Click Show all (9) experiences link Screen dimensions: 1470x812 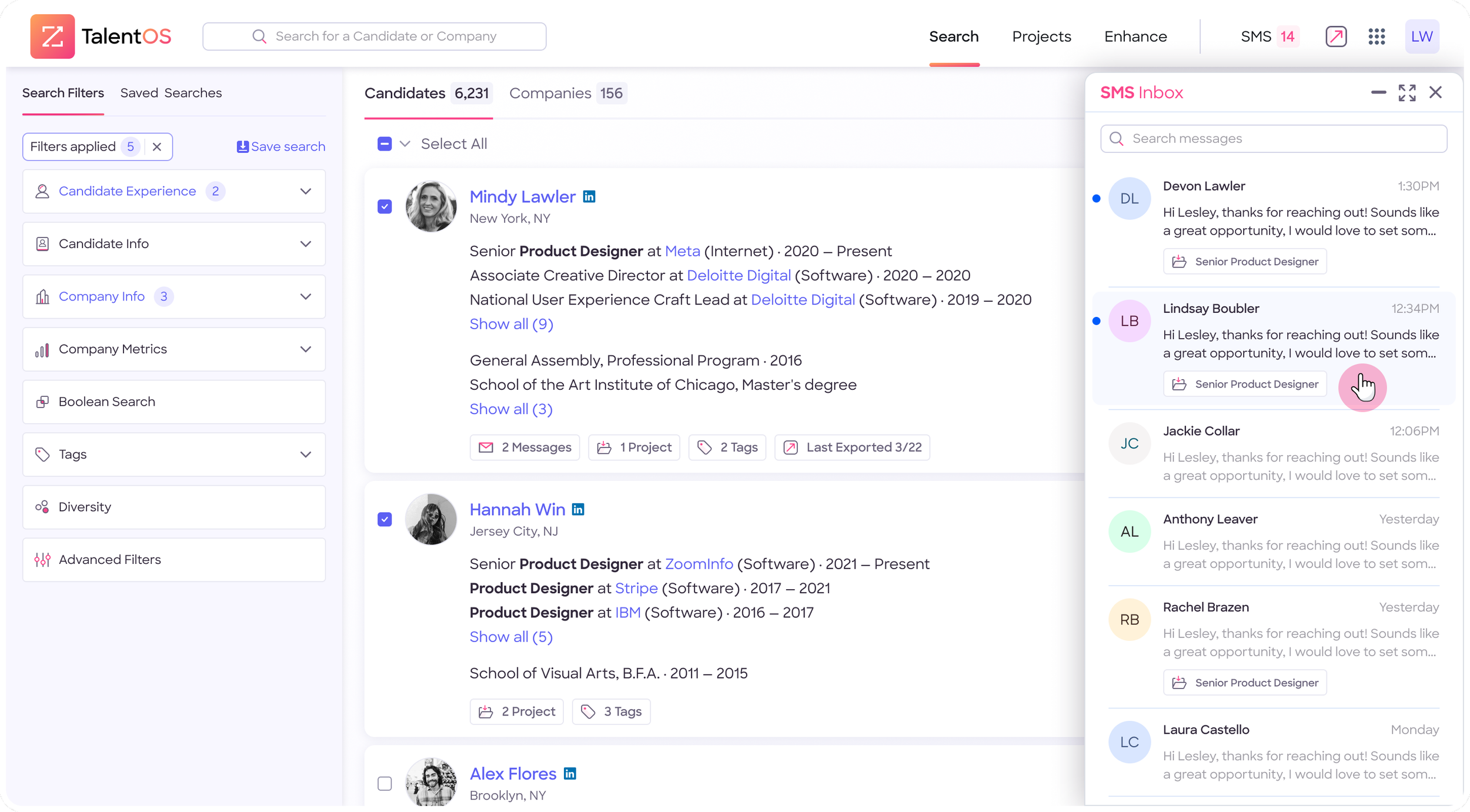pyautogui.click(x=511, y=324)
